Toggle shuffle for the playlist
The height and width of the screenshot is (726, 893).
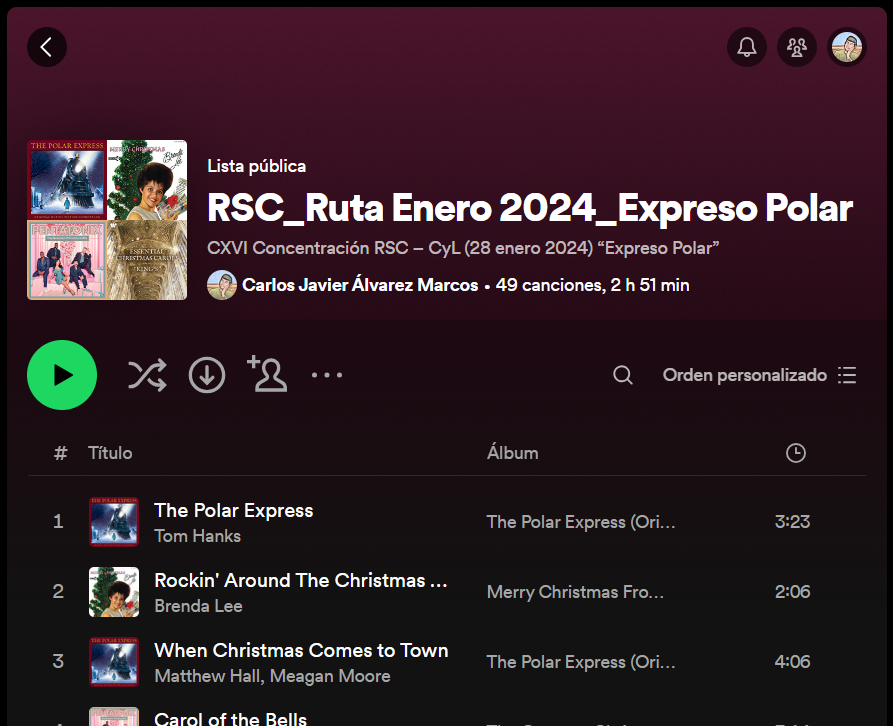pos(148,375)
